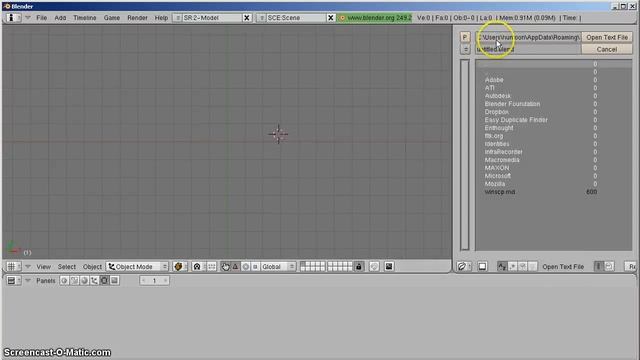Select the Blender Foundation folder
Image resolution: width=640 pixels, height=360 pixels.
[512, 104]
